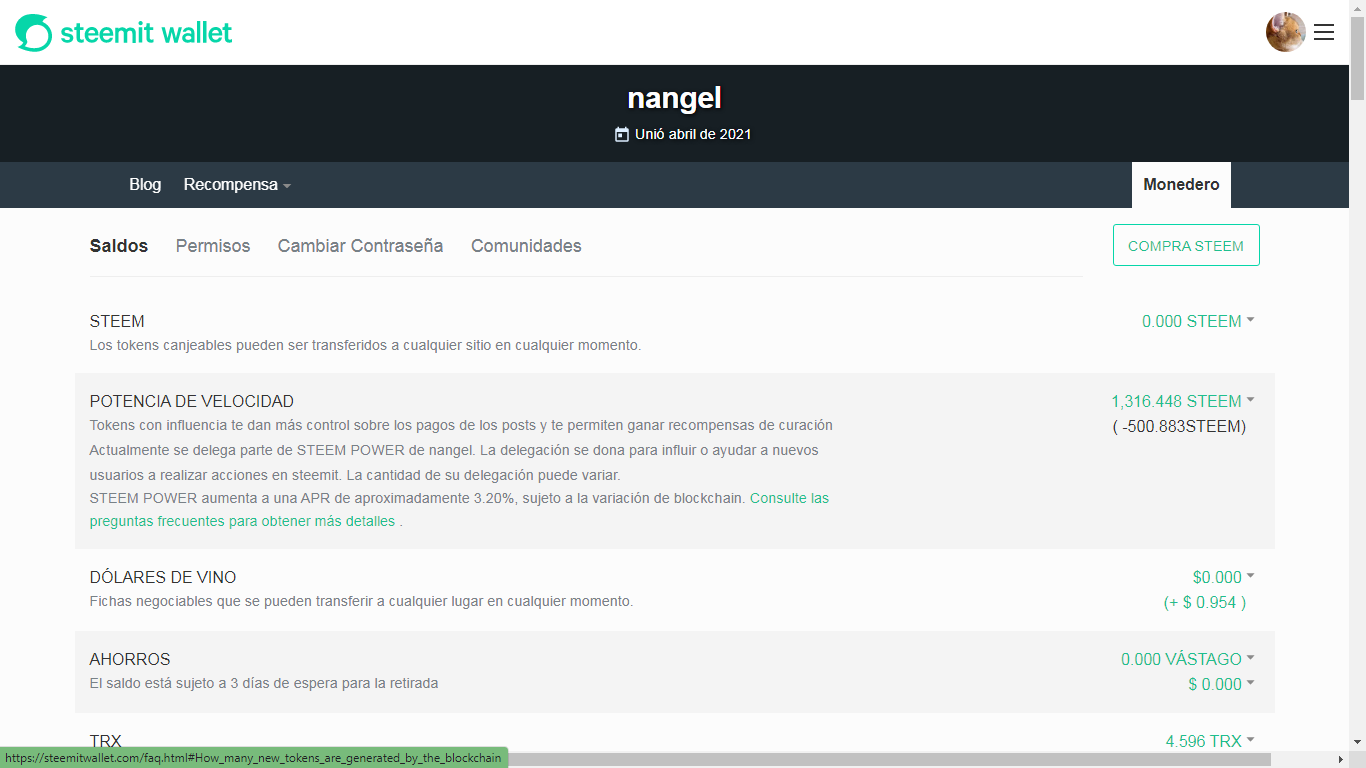Open the $0.000 Steem Dollars dropdown

coord(1223,577)
